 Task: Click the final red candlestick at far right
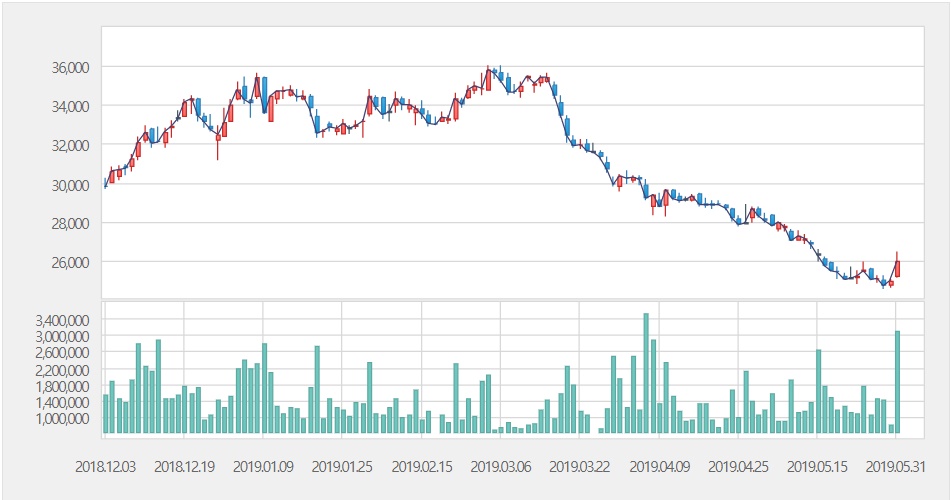[x=897, y=267]
